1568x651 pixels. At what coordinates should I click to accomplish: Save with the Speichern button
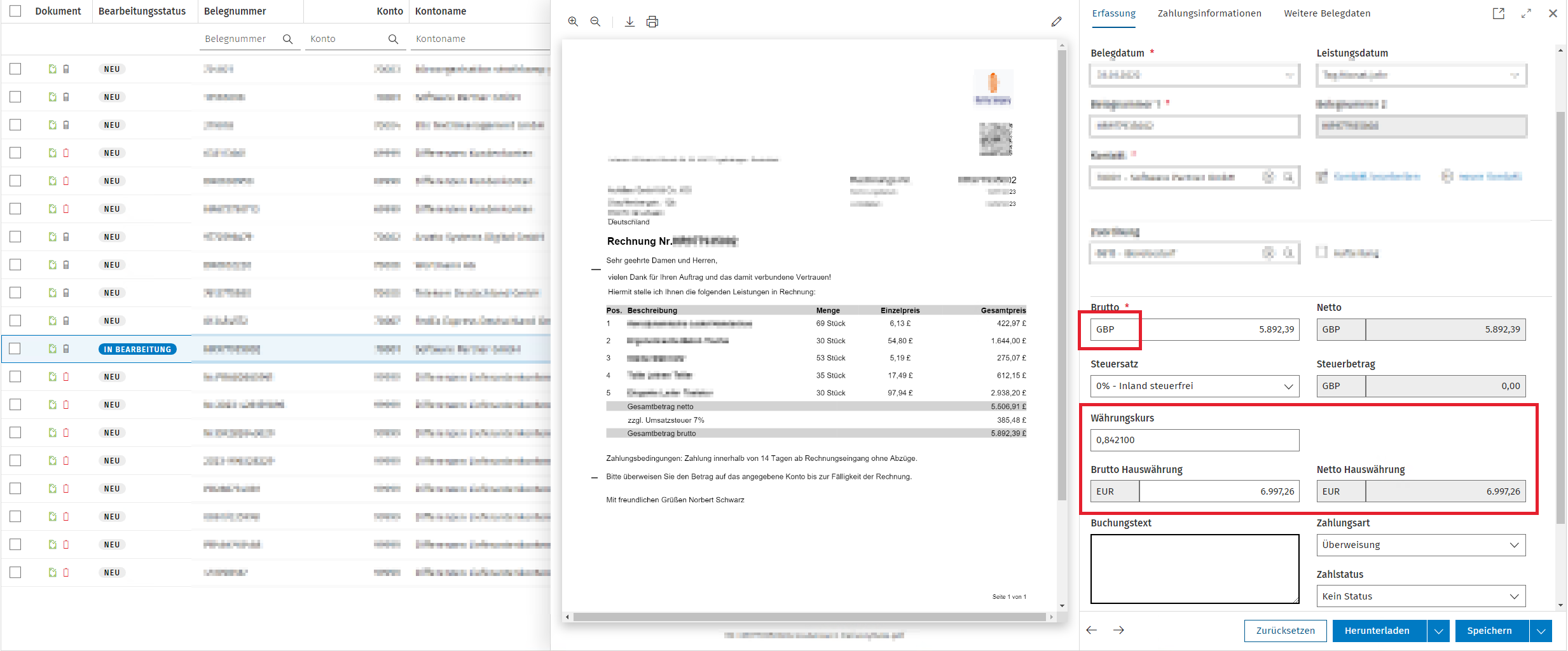1492,631
